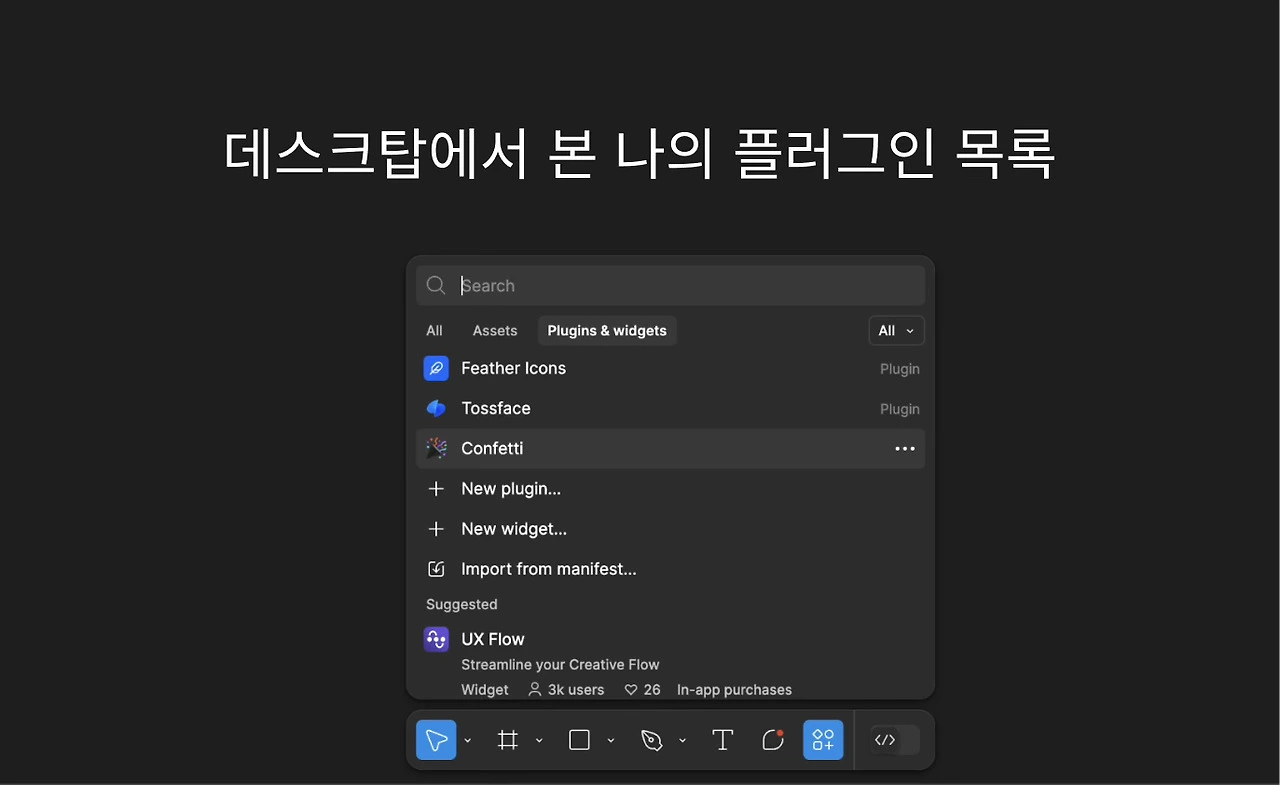Click the plus icon beside New widget

click(x=436, y=529)
